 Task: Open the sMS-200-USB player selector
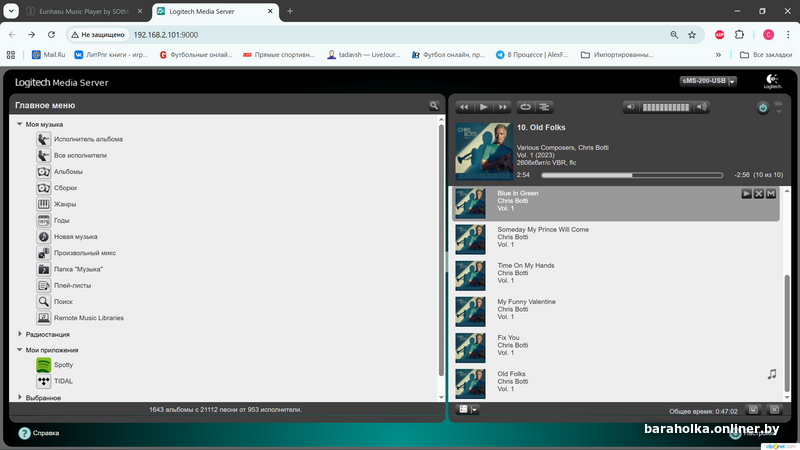click(708, 81)
